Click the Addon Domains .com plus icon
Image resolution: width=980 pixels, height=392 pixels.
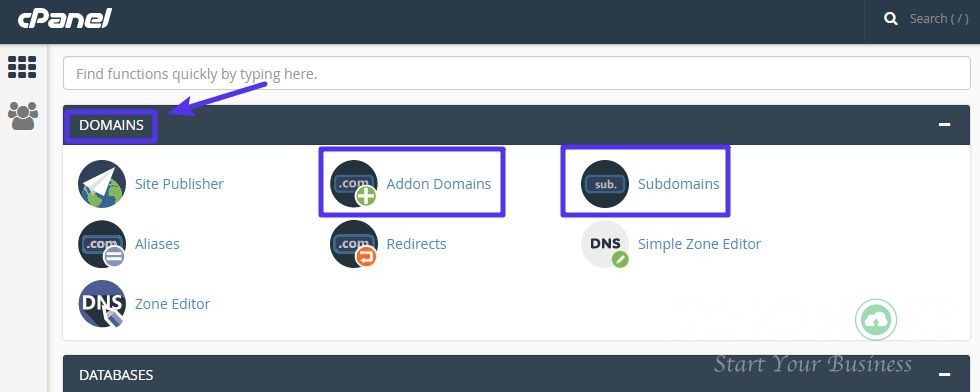coord(354,184)
